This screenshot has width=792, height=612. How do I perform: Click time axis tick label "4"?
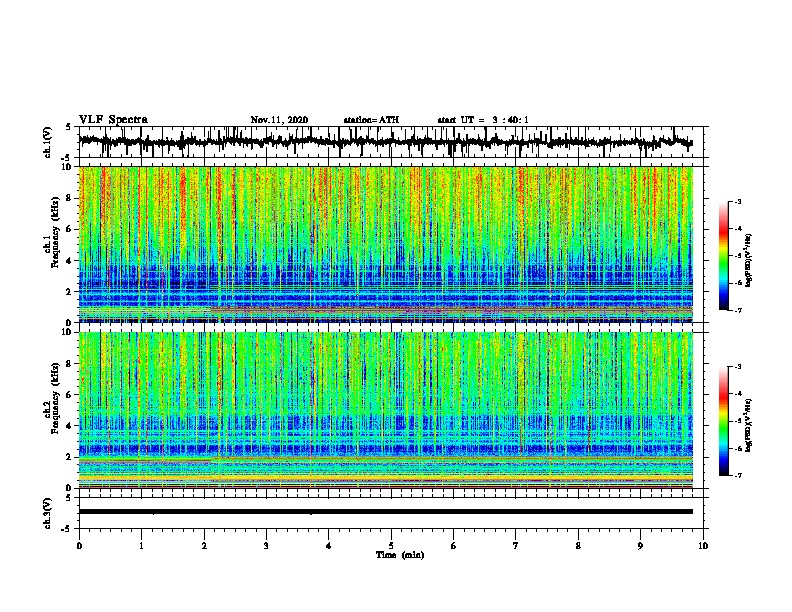(328, 546)
